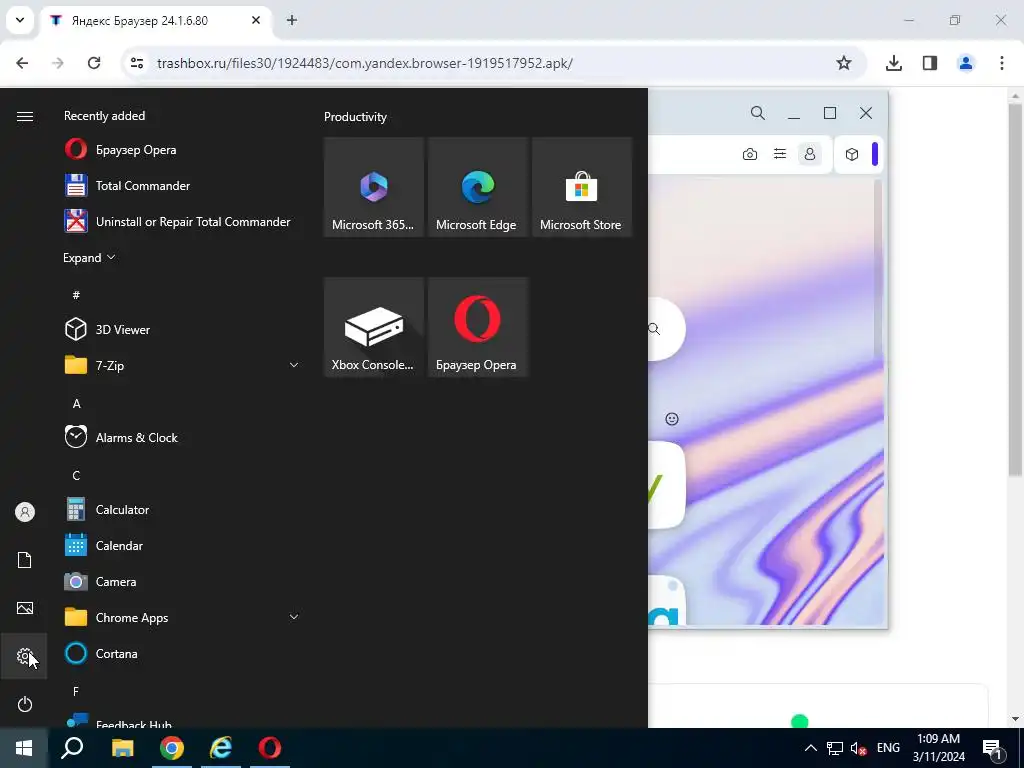Toggle the Start menu hamburger navigation
The width and height of the screenshot is (1024, 768).
24,116
